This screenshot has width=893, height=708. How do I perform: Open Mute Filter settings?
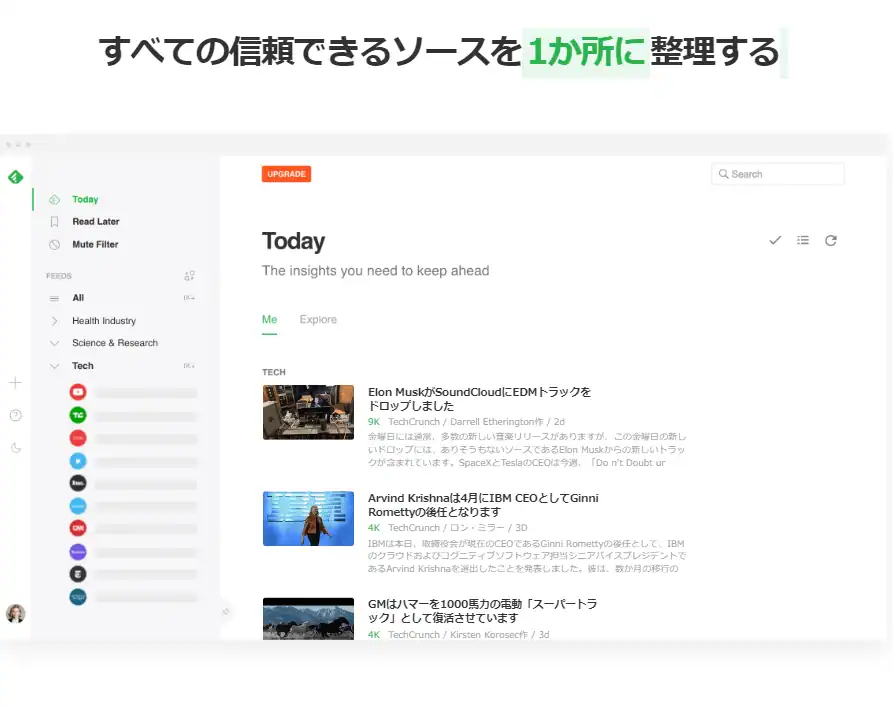pyautogui.click(x=95, y=244)
